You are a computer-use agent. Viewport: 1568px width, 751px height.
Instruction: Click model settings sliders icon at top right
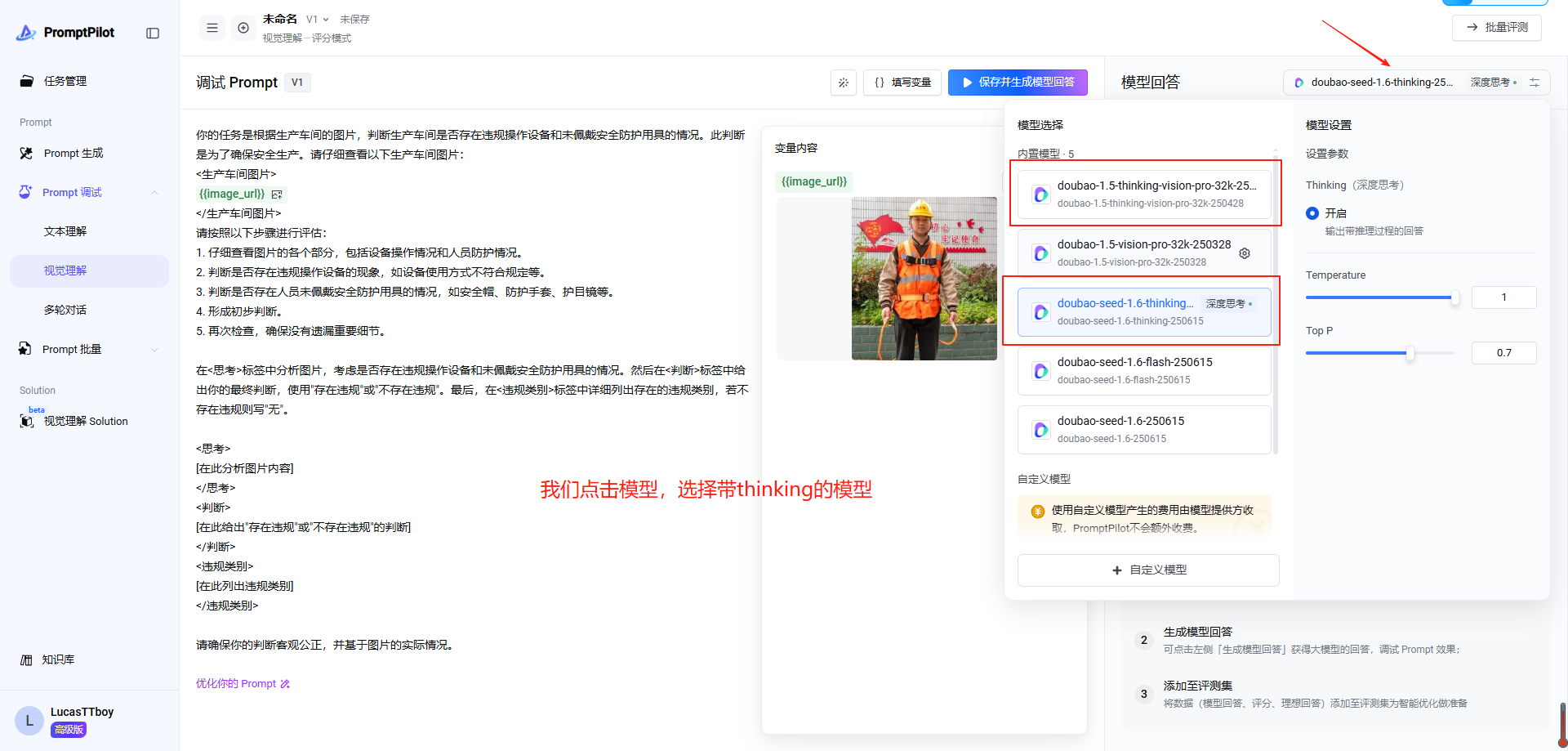(x=1535, y=83)
